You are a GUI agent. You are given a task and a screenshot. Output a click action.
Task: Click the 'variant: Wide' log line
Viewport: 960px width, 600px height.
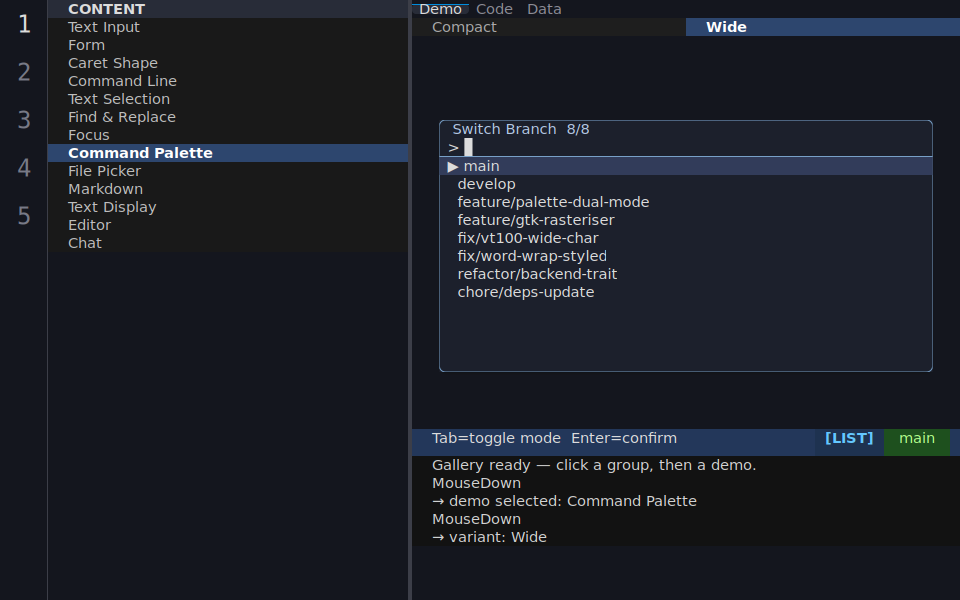click(489, 537)
